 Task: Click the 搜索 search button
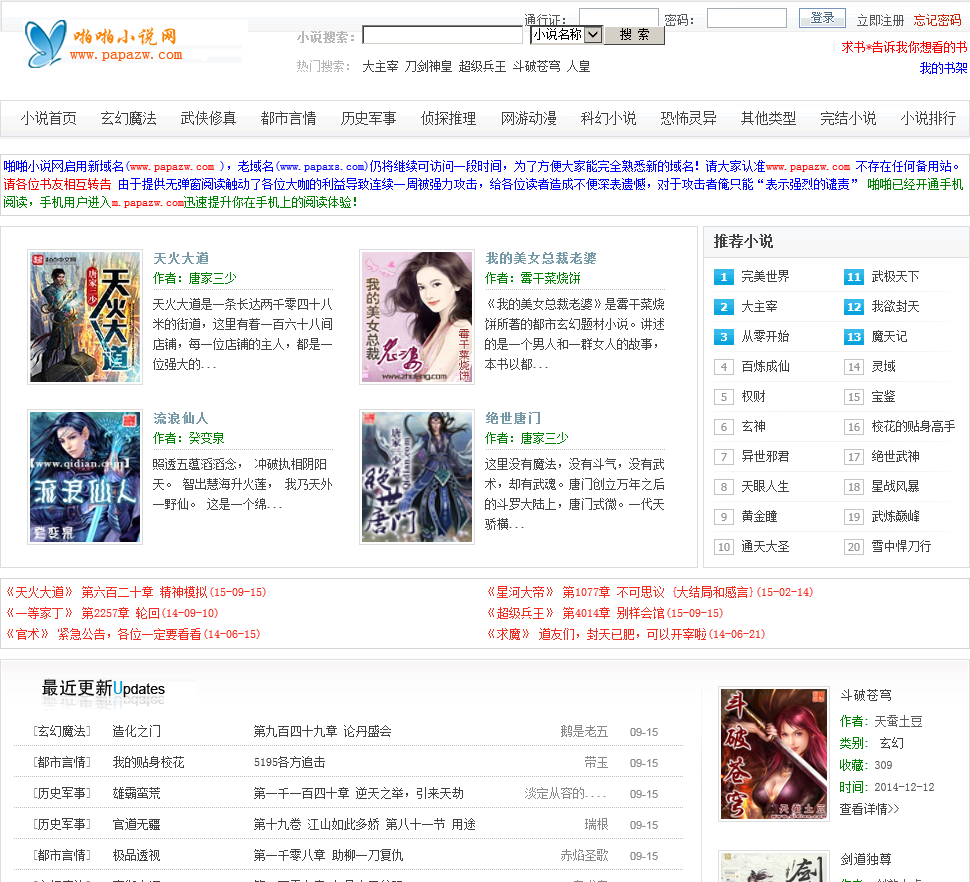tap(634, 35)
